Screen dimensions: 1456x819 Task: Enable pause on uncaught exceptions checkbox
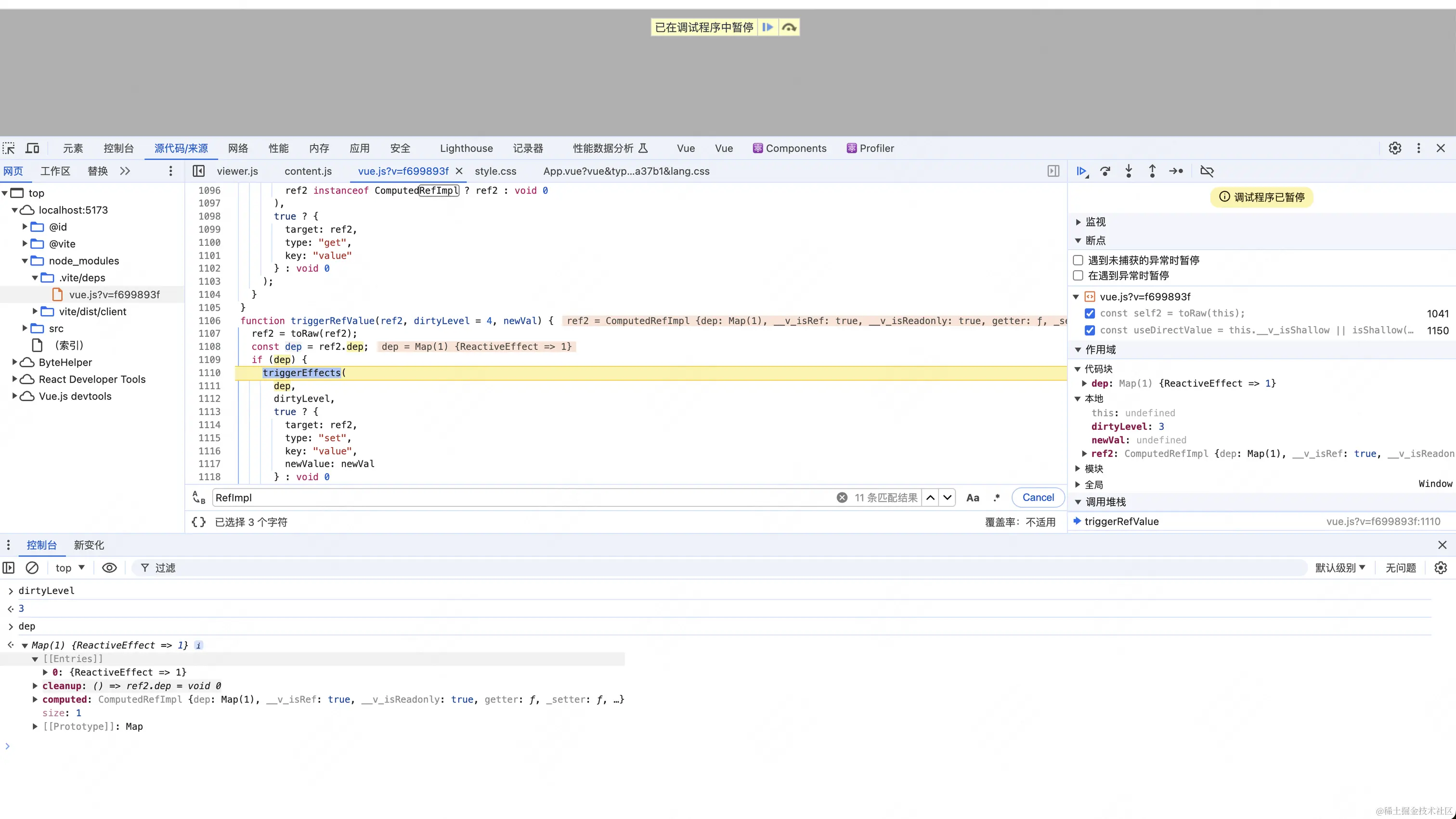click(x=1078, y=260)
